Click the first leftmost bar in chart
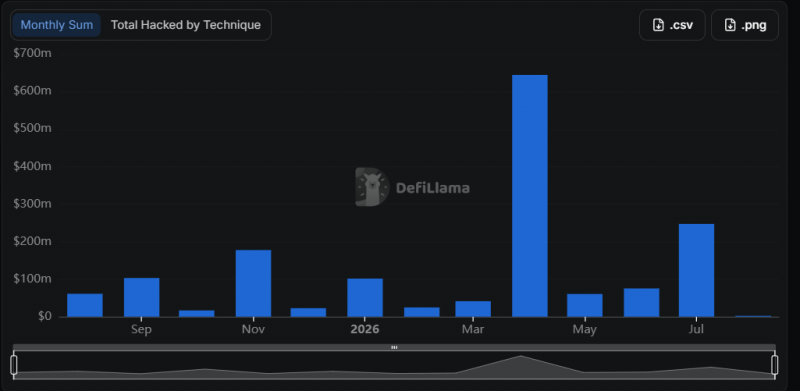The width and height of the screenshot is (800, 391). 85,305
